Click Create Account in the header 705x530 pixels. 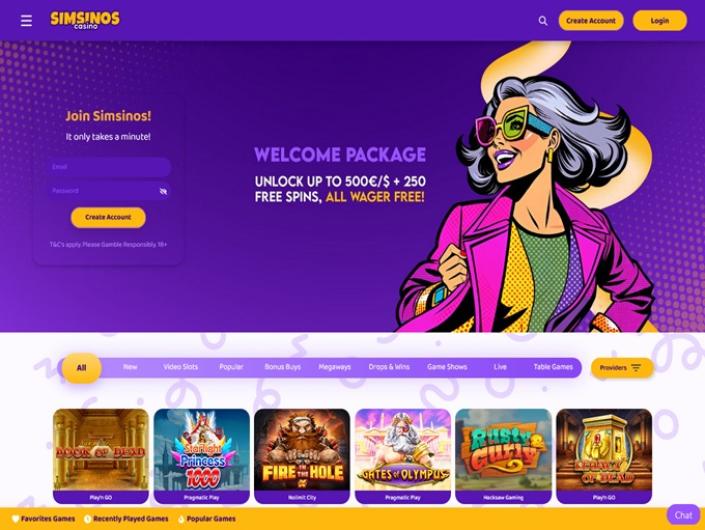(591, 21)
